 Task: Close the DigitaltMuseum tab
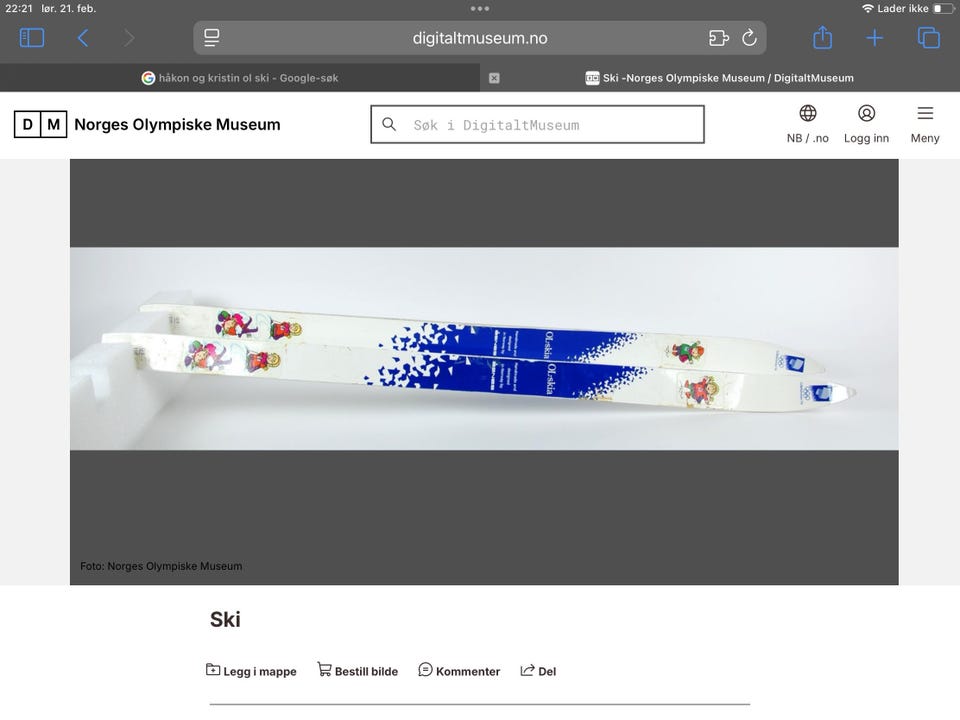tap(494, 78)
